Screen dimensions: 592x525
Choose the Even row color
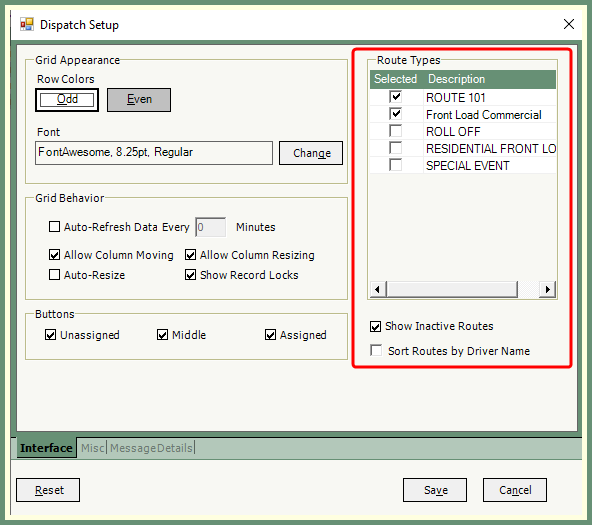click(x=139, y=100)
